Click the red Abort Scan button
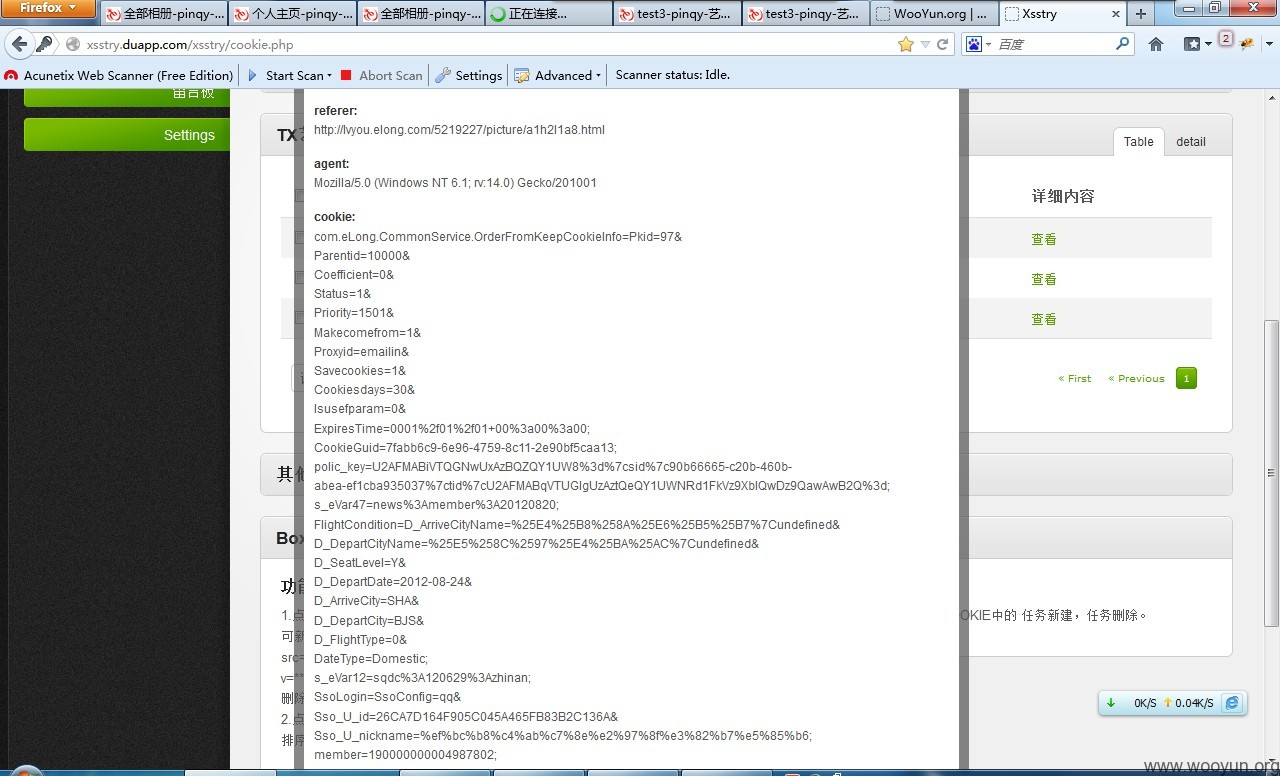This screenshot has height=776, width=1280. [x=381, y=75]
